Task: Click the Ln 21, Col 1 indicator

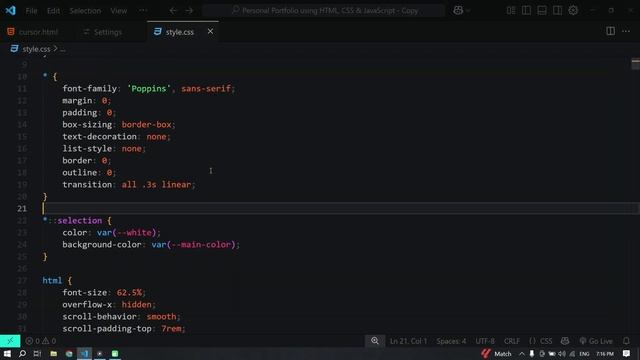Action: click(408, 341)
